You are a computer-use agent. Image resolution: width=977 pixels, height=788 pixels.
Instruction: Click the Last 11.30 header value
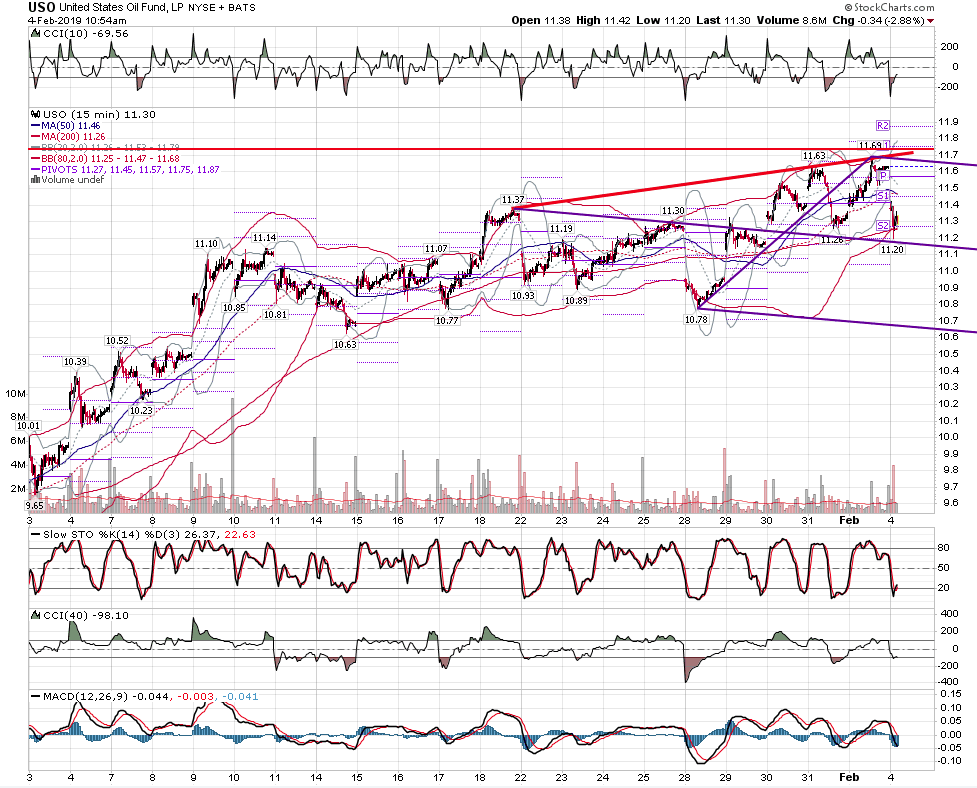coord(723,20)
